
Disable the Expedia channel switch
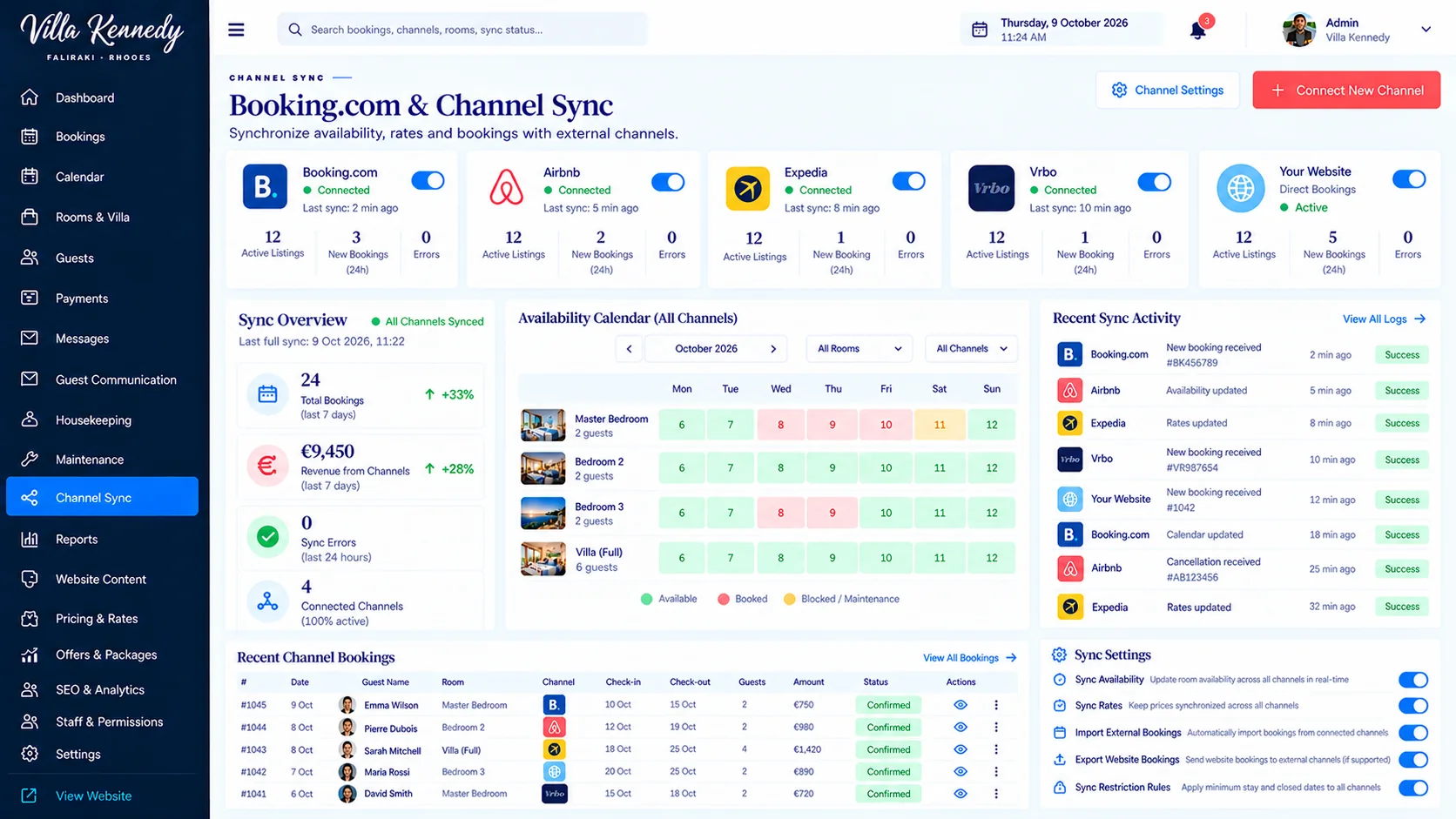coord(908,181)
